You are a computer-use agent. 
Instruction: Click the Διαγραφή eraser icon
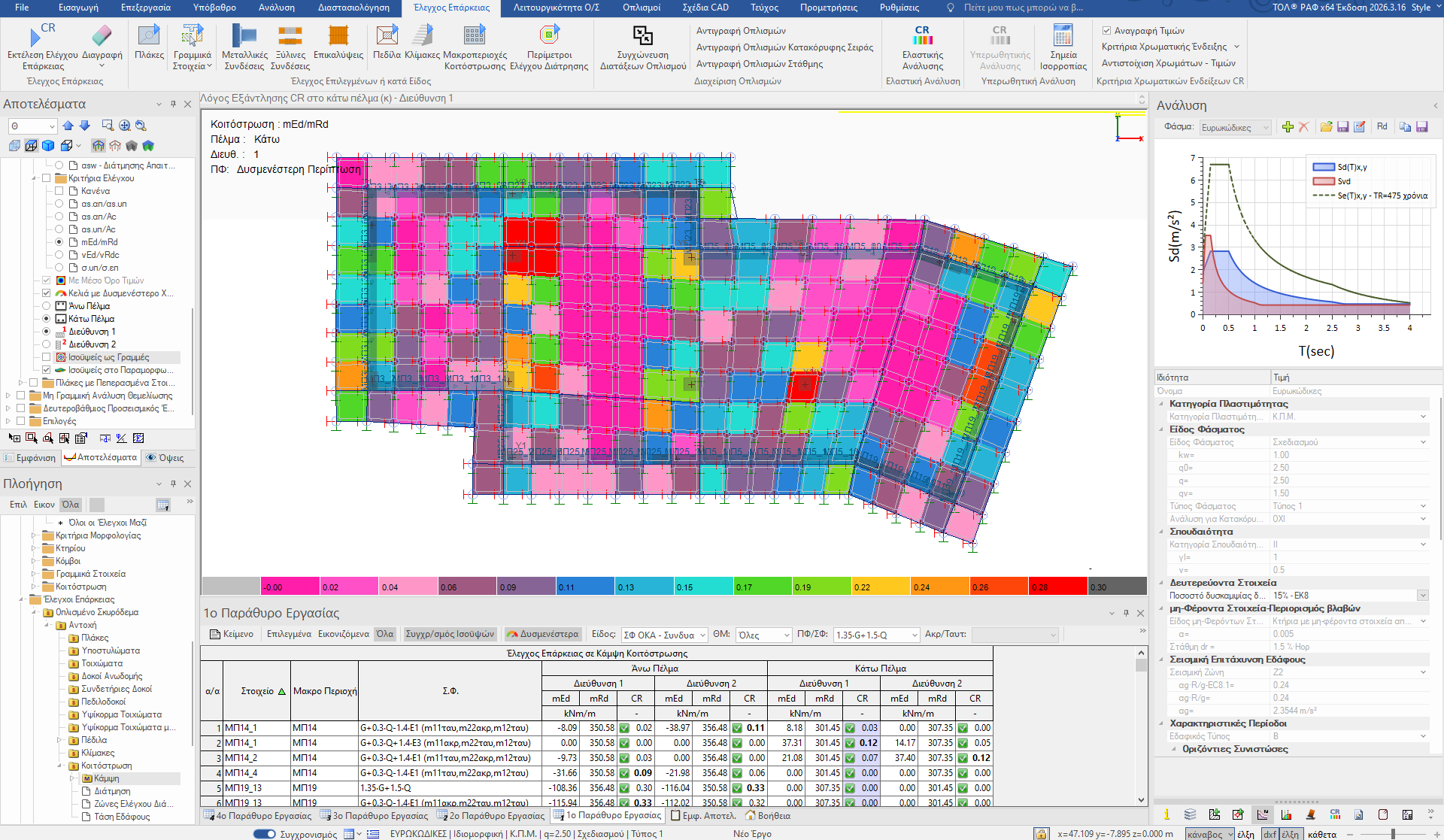[102, 35]
